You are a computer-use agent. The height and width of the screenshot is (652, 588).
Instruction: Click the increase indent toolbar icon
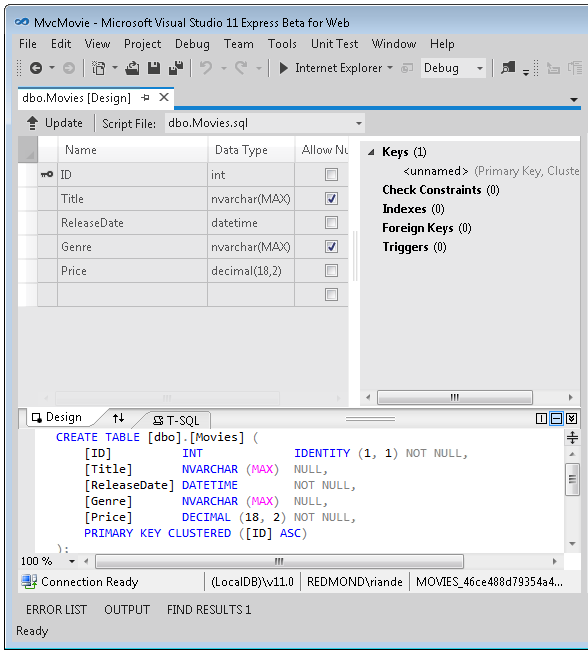coord(576,68)
